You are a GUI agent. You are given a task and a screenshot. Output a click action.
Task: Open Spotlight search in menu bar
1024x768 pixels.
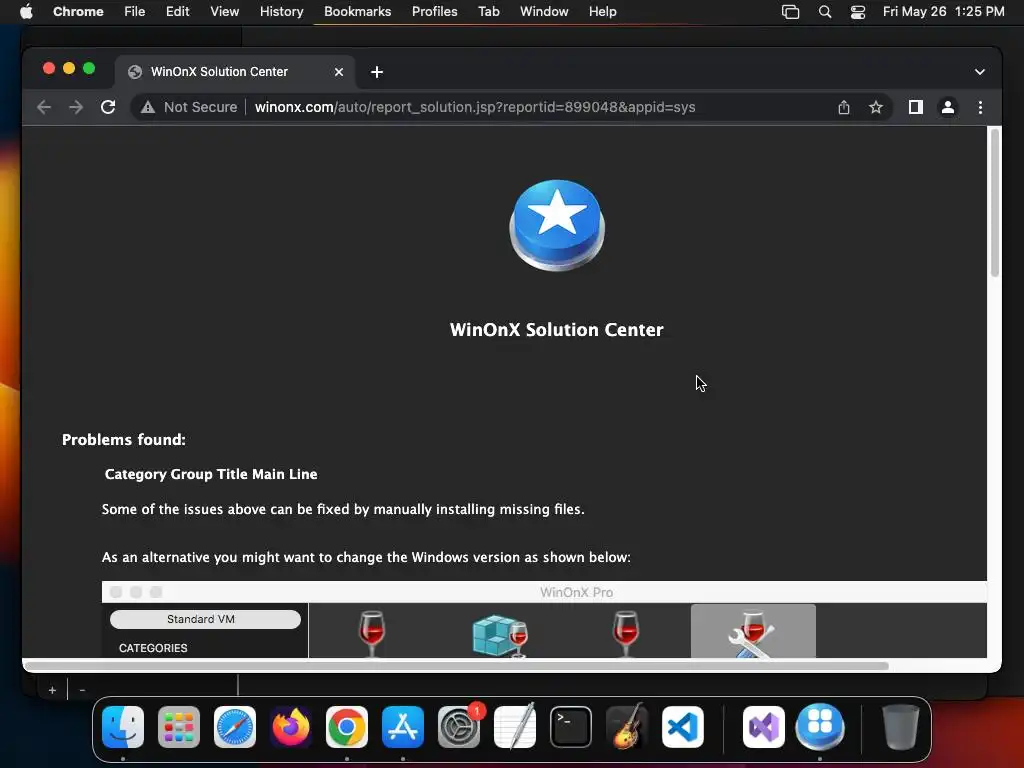(x=825, y=12)
